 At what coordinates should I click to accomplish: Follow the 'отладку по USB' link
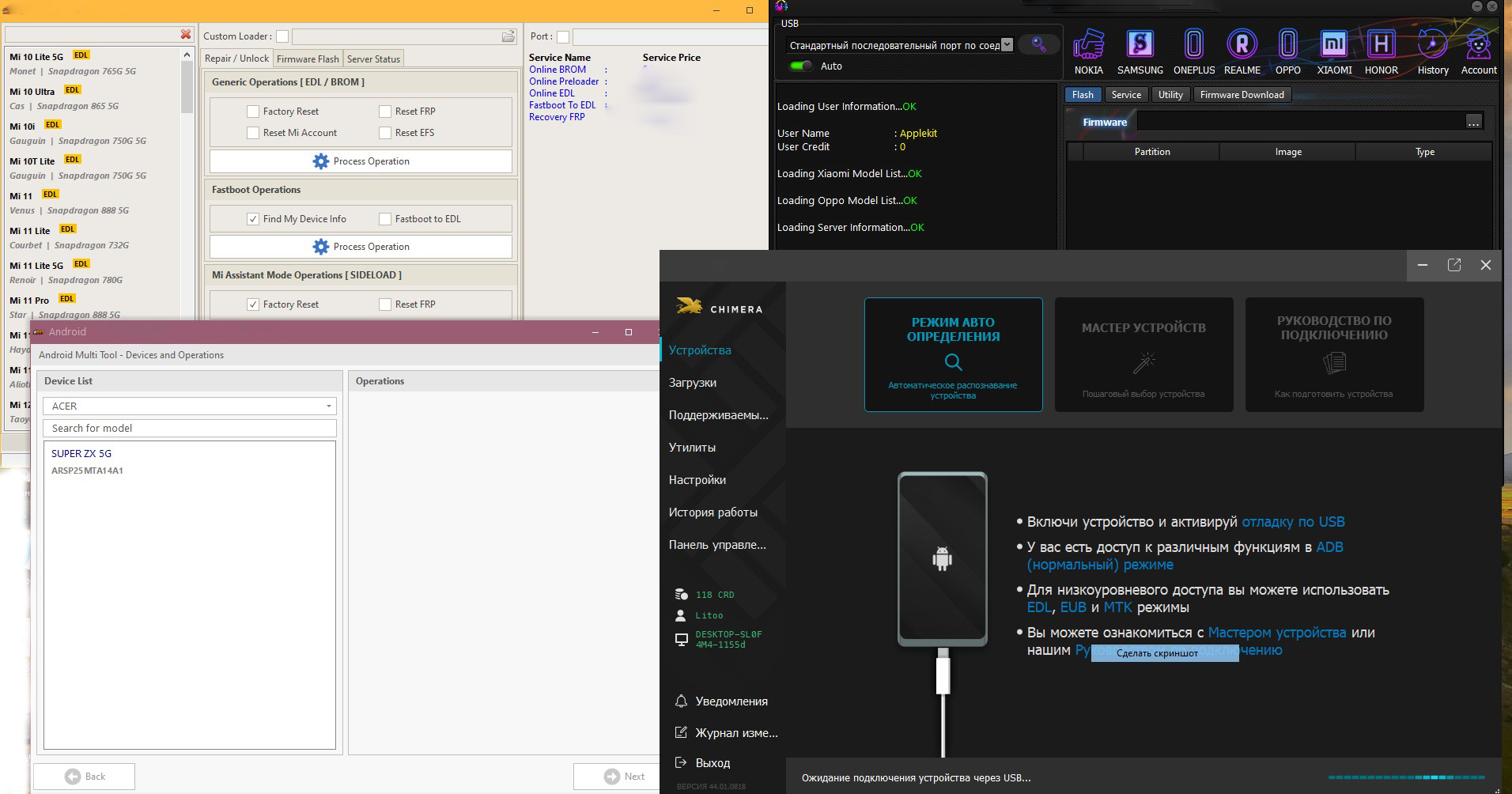[1293, 522]
